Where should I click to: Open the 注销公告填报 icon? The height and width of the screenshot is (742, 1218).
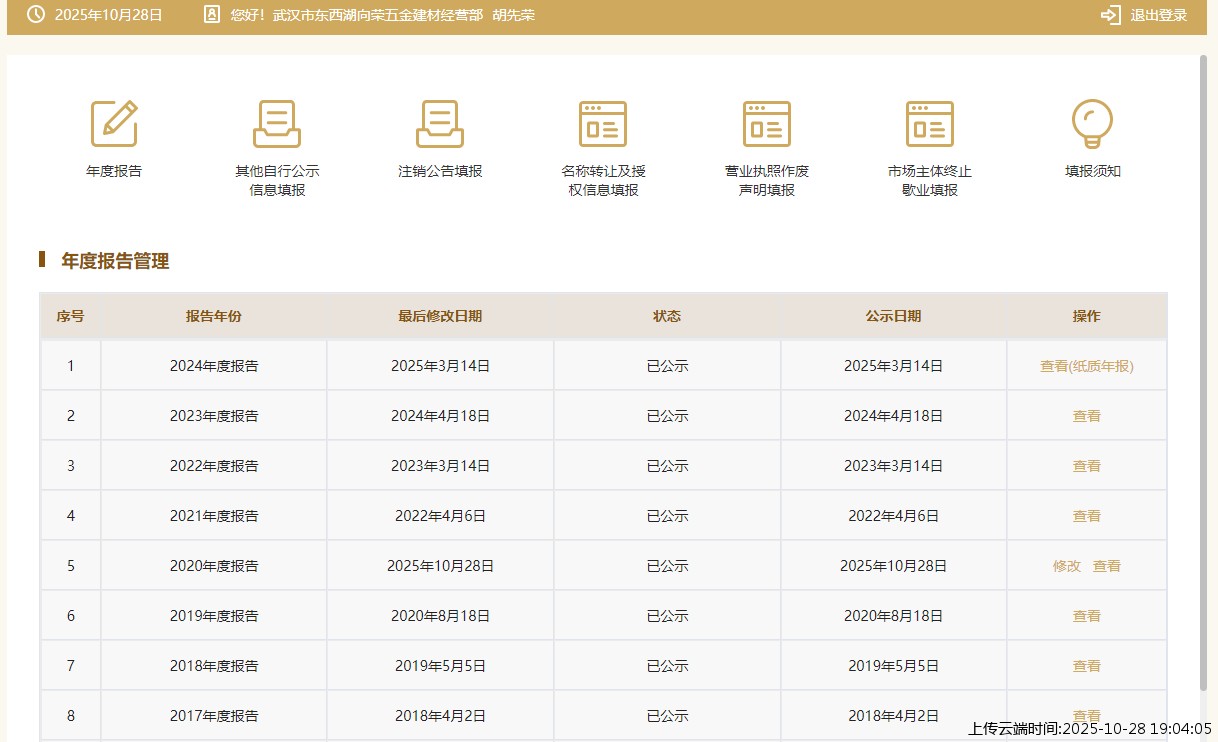pyautogui.click(x=440, y=124)
